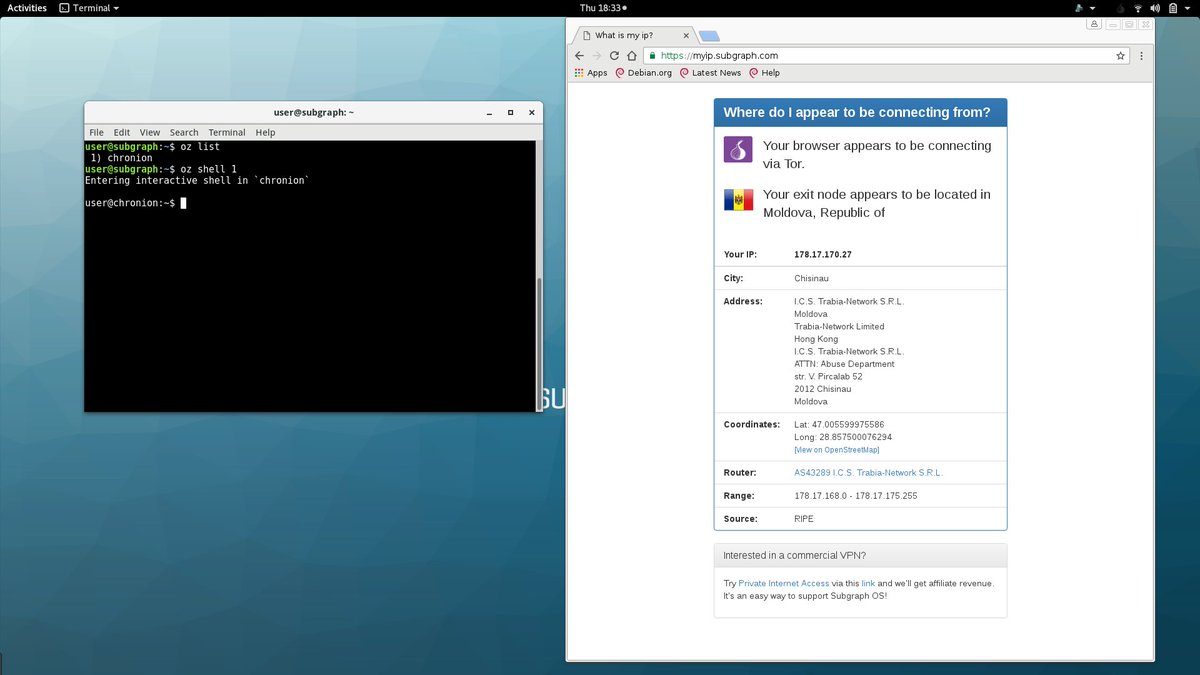
Task: Open the battery status indicator
Action: pos(1175,8)
